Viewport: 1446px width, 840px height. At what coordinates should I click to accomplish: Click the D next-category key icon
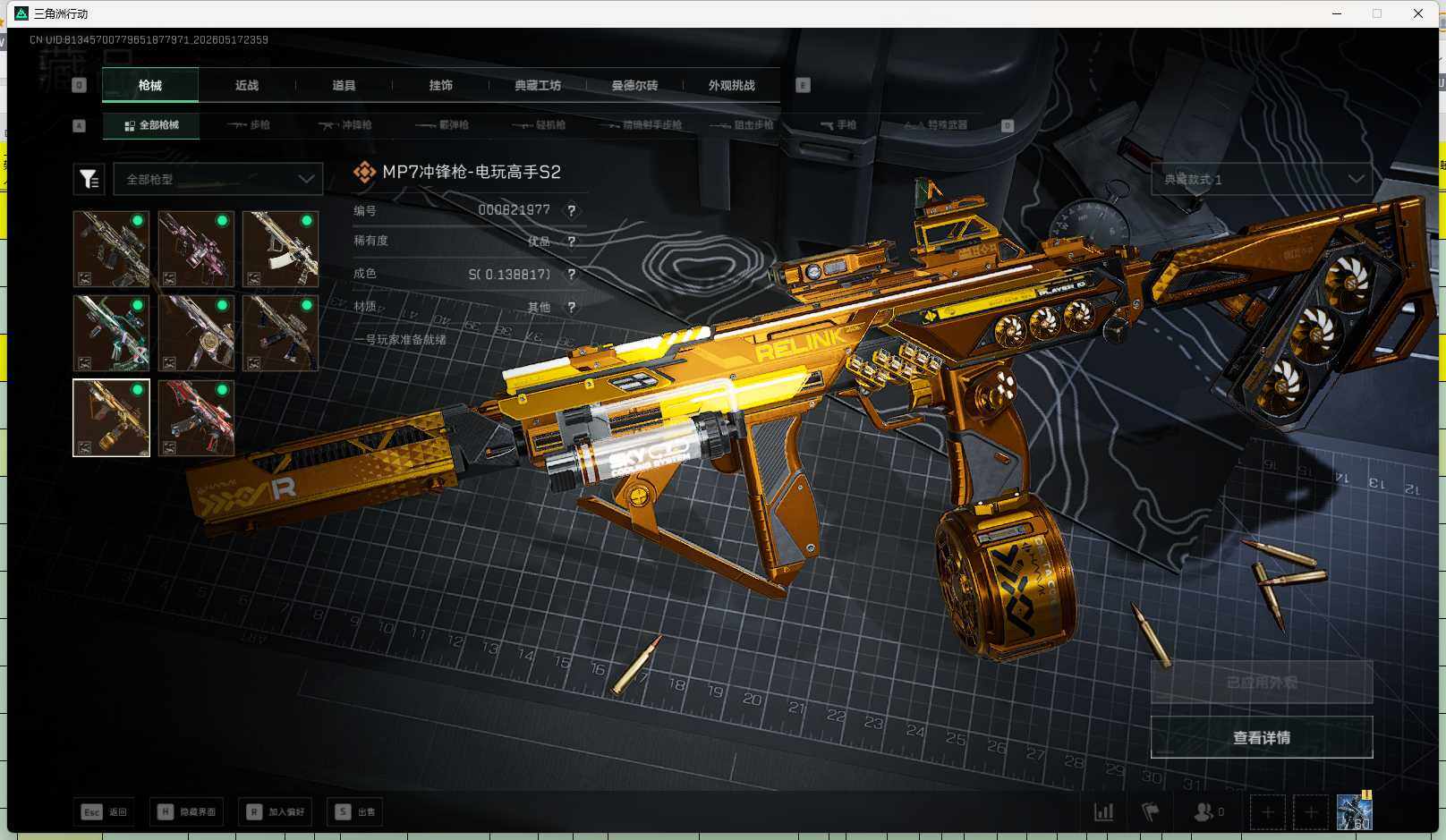[x=1007, y=126]
